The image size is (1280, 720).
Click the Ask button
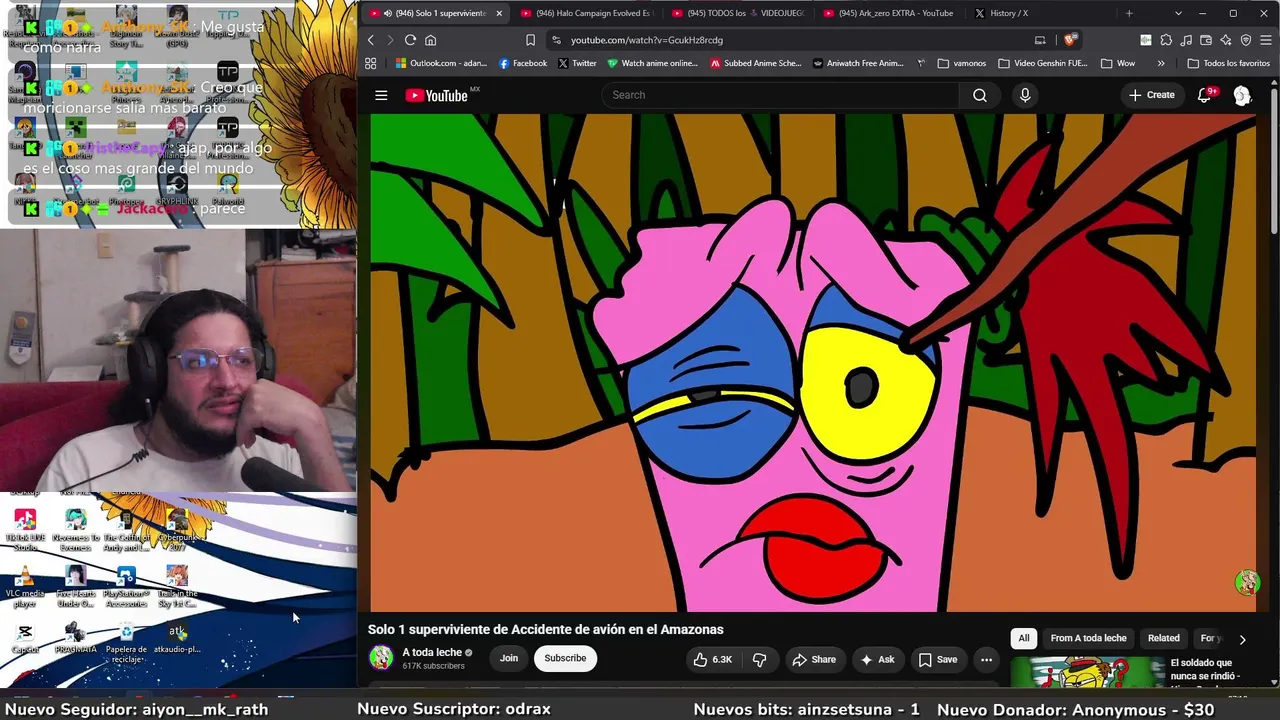coord(877,659)
